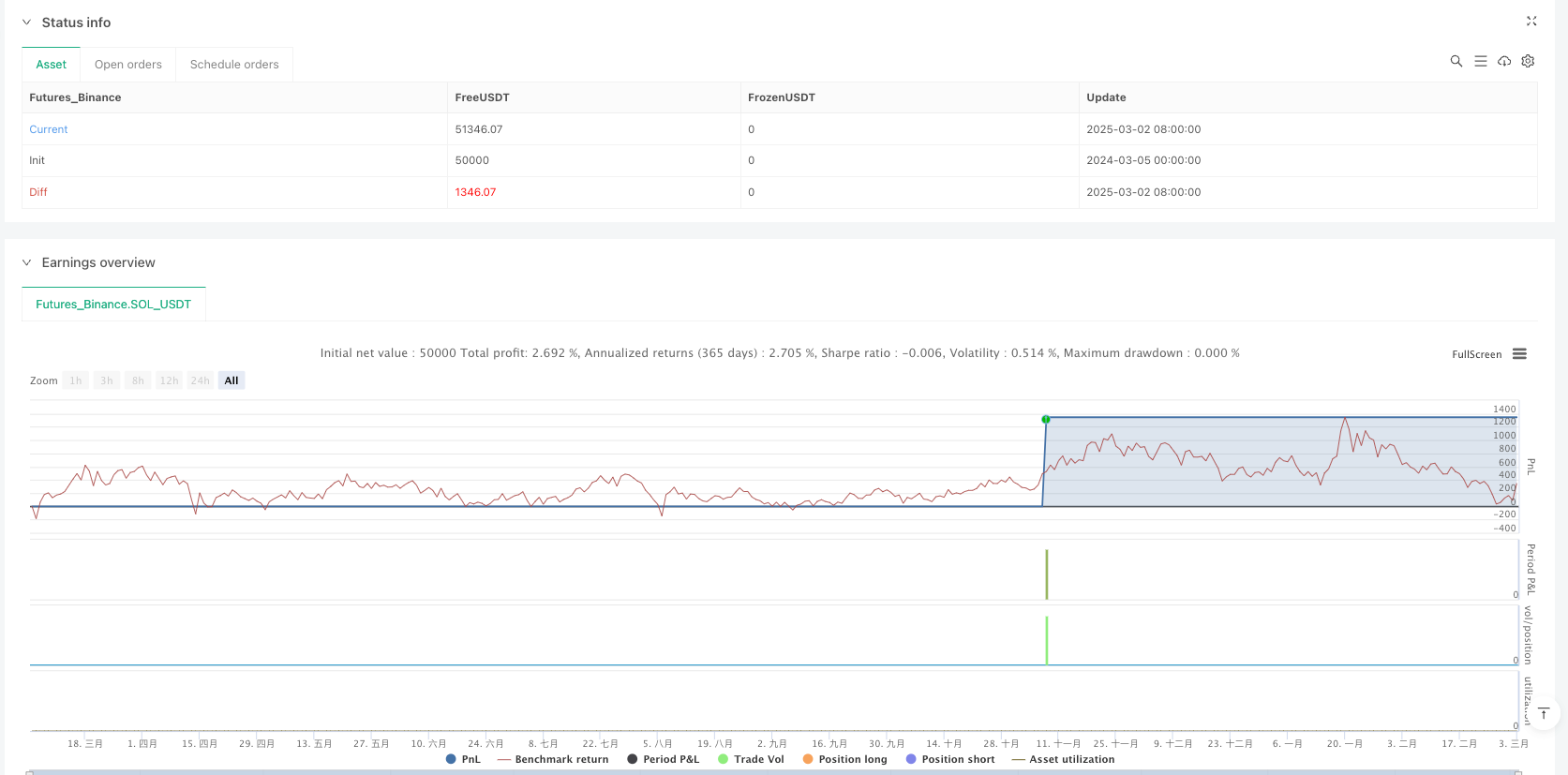
Task: Toggle the Position short legend
Action: [x=950, y=759]
